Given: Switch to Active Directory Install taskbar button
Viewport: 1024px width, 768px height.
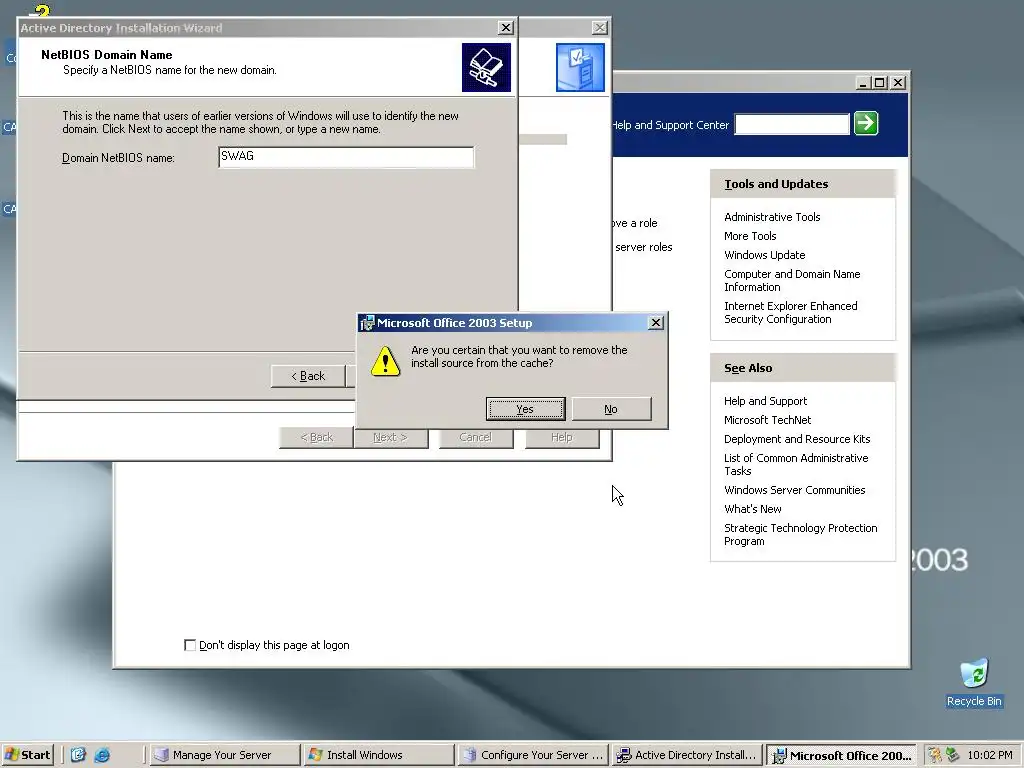Looking at the screenshot, I should pos(687,755).
